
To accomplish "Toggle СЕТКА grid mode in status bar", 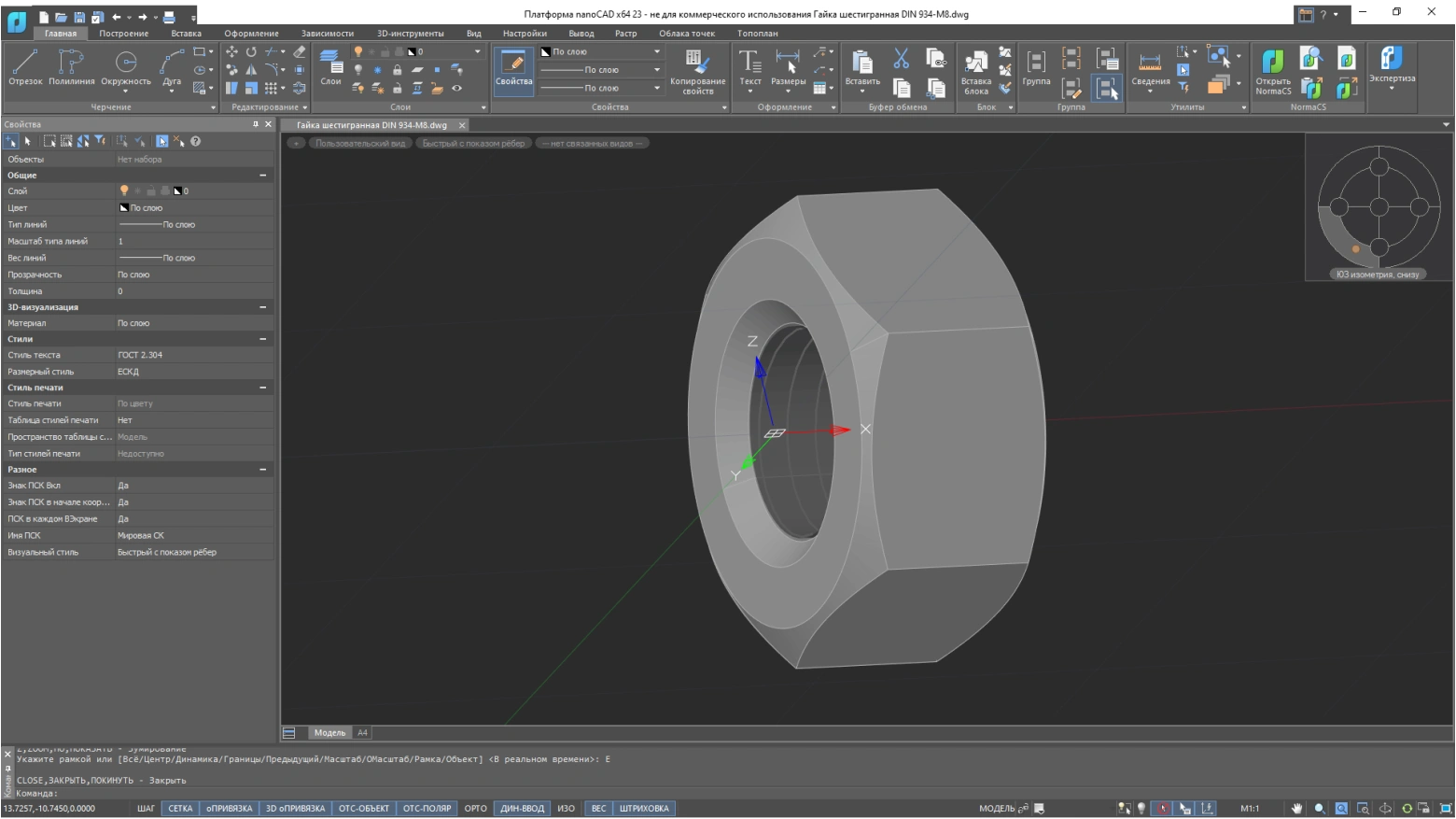I will coord(180,809).
